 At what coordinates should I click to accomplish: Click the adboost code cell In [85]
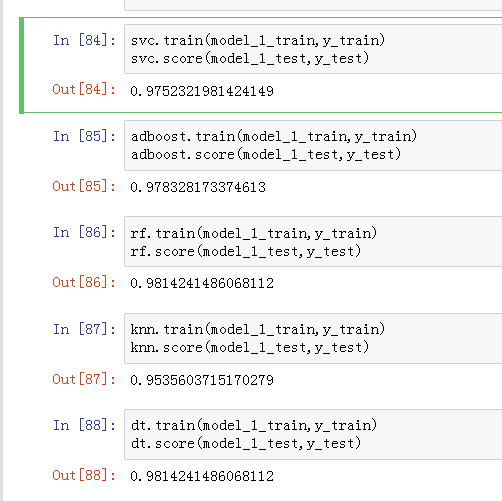[313, 145]
